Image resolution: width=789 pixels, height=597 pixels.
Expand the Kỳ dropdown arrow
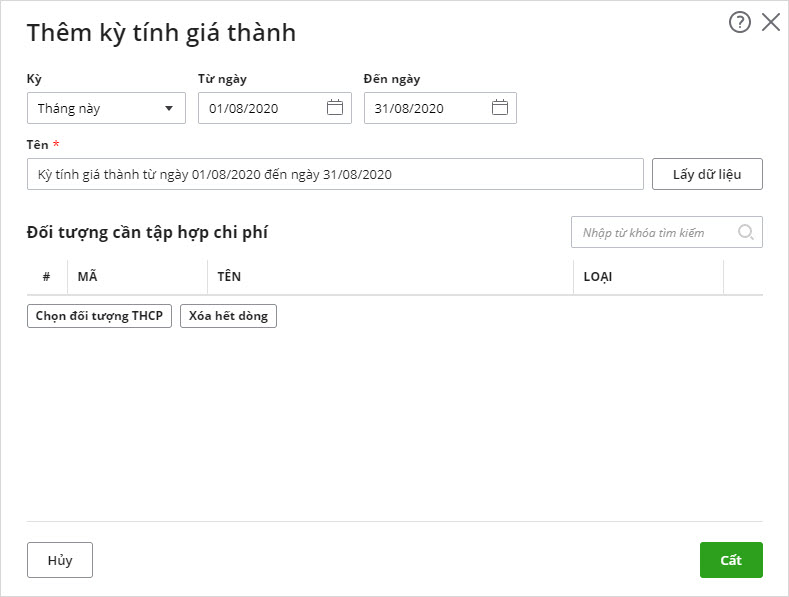(168, 108)
